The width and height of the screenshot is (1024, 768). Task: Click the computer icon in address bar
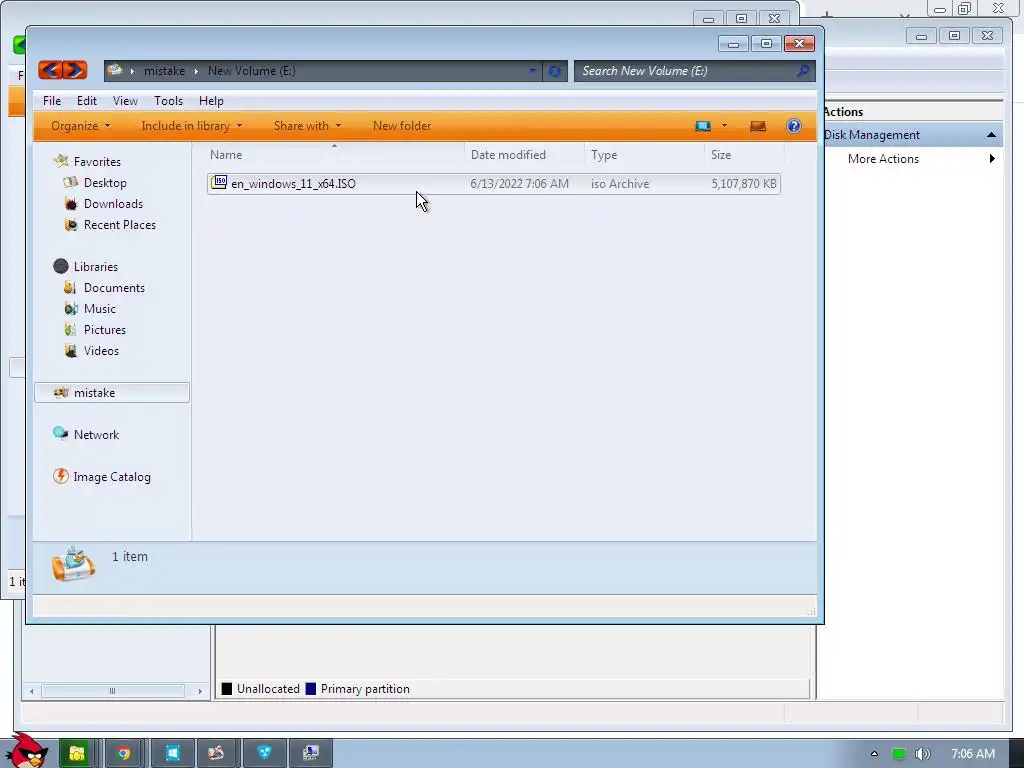[115, 70]
